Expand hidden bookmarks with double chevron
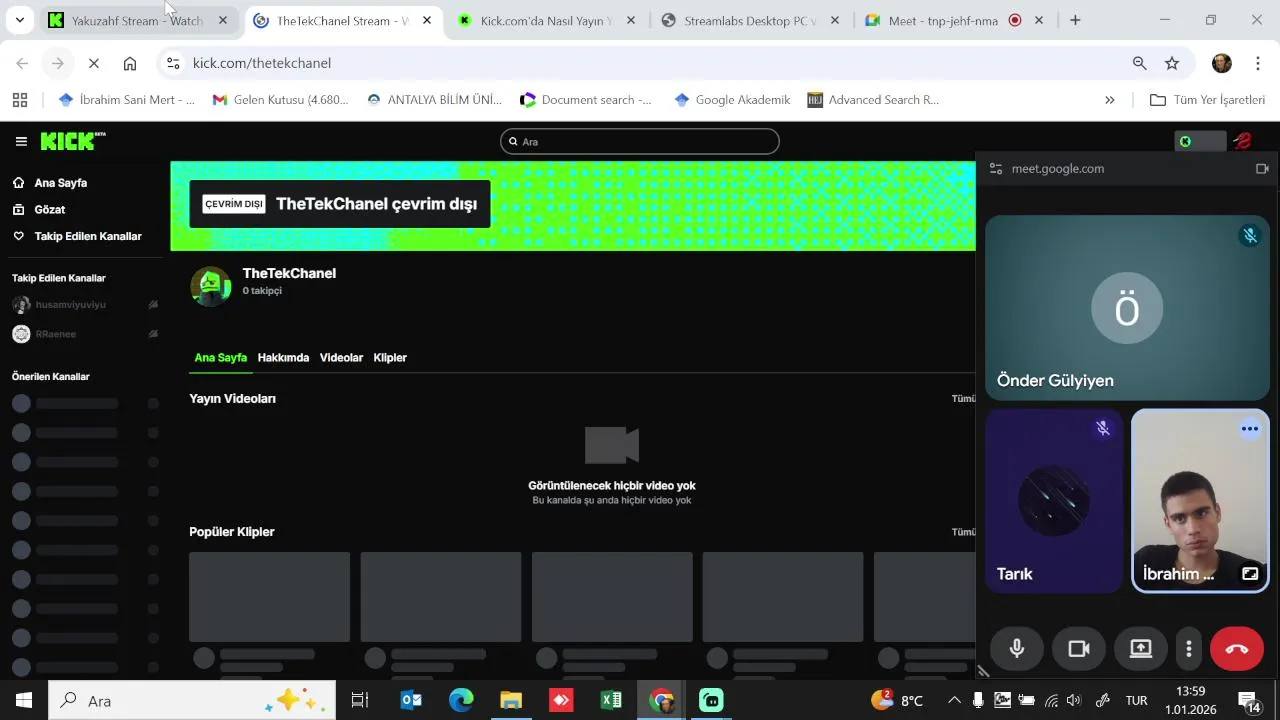The height and width of the screenshot is (720, 1280). coord(1109,100)
